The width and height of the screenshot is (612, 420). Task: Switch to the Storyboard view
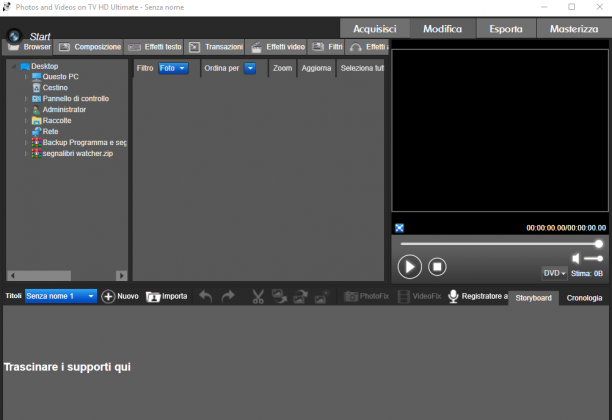click(x=534, y=298)
